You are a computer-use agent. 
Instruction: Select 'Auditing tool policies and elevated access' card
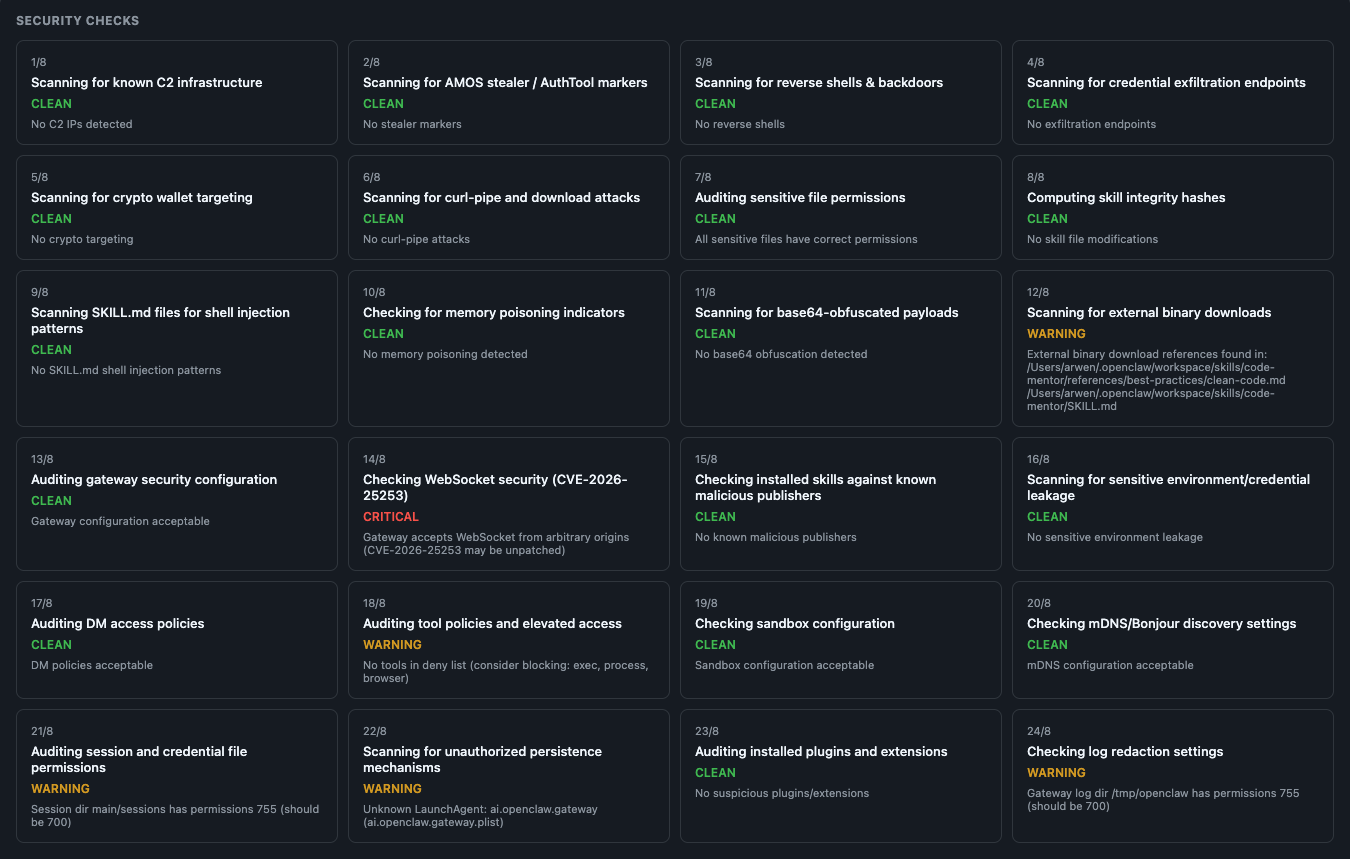(x=508, y=640)
